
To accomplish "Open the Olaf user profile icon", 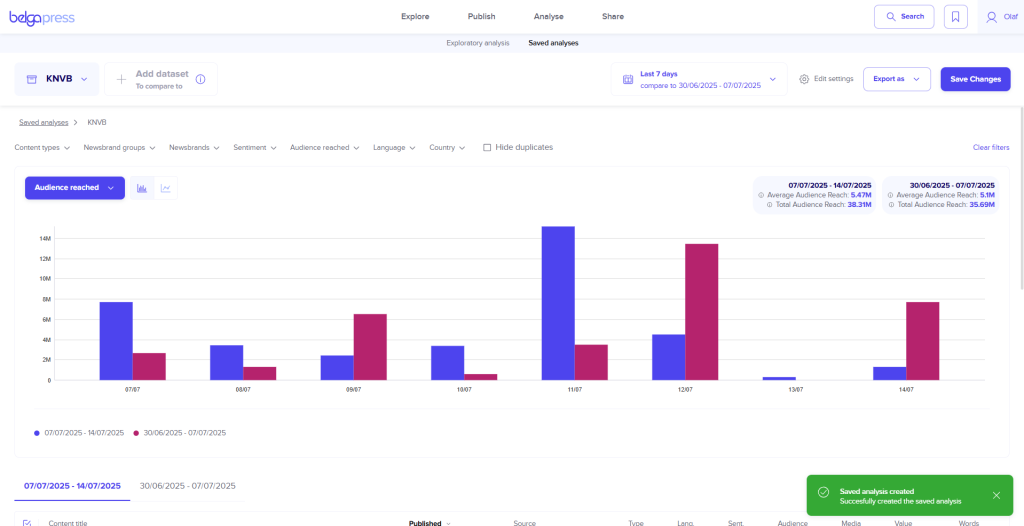I will [x=991, y=17].
